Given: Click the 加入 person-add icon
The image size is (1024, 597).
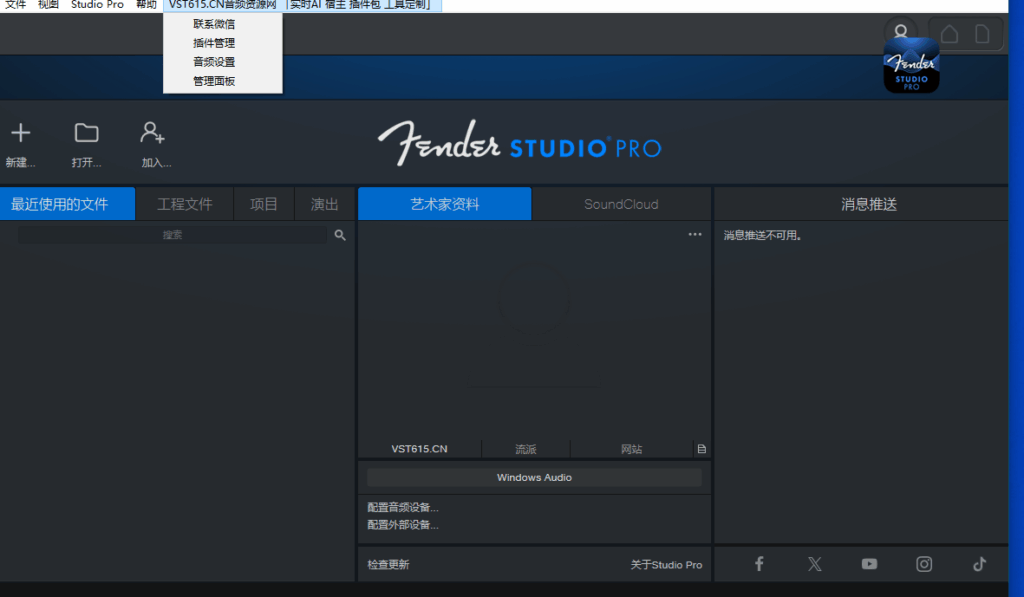Looking at the screenshot, I should click(x=152, y=133).
